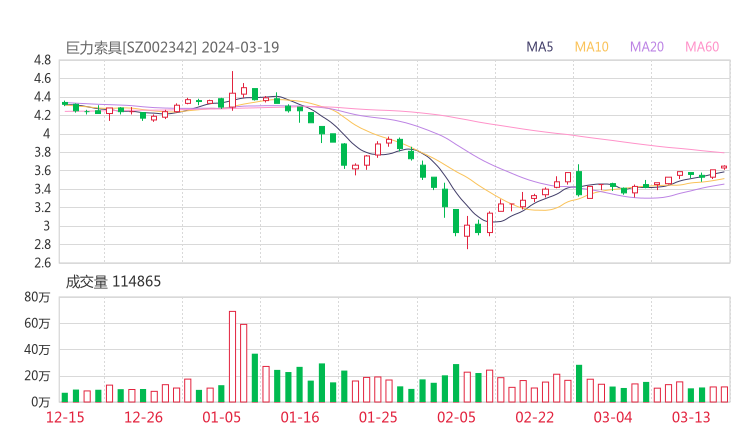Viewport: 740px width, 440px height.
Task: Click the 12-15 date label
Action: click(65, 417)
